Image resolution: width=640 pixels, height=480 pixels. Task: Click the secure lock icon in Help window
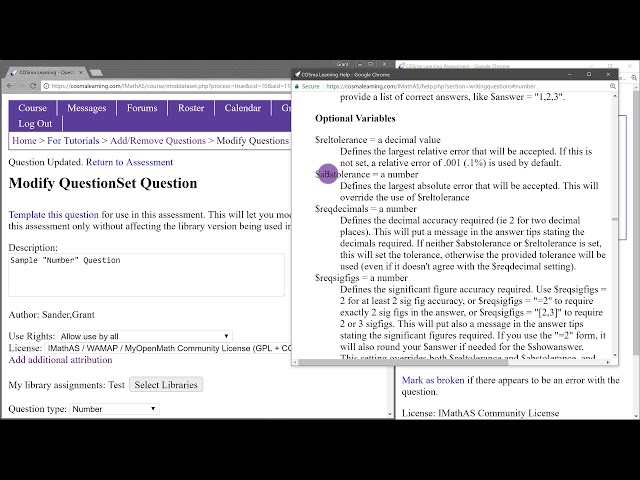pos(297,86)
